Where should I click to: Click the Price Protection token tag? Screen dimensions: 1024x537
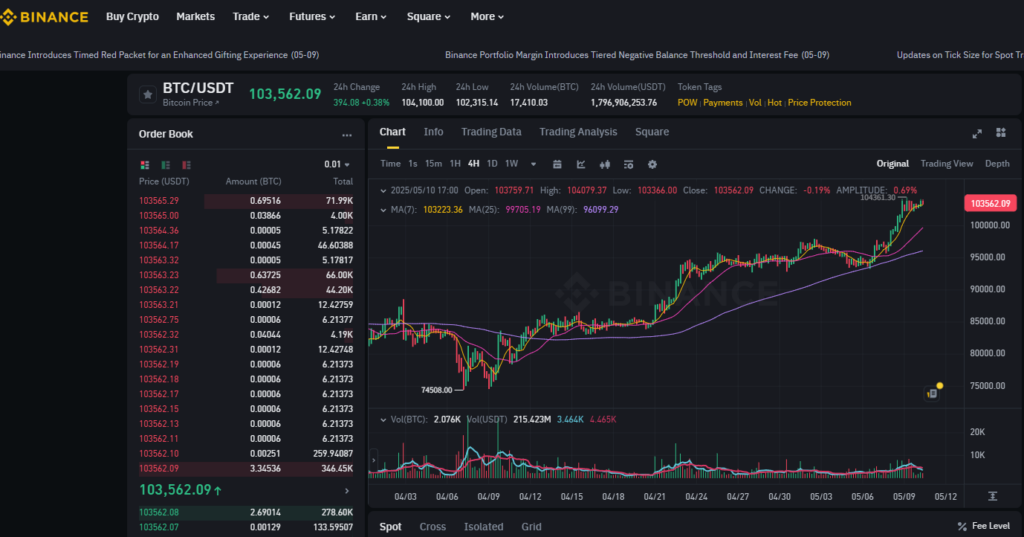(x=819, y=103)
